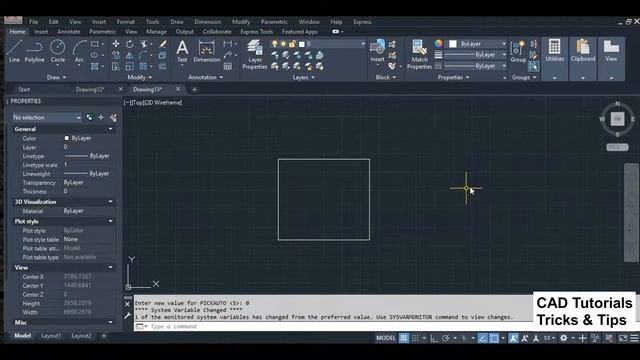Viewport: 640px width, 360px height.
Task: Click the Hatch tool icon
Action: [x=95, y=66]
